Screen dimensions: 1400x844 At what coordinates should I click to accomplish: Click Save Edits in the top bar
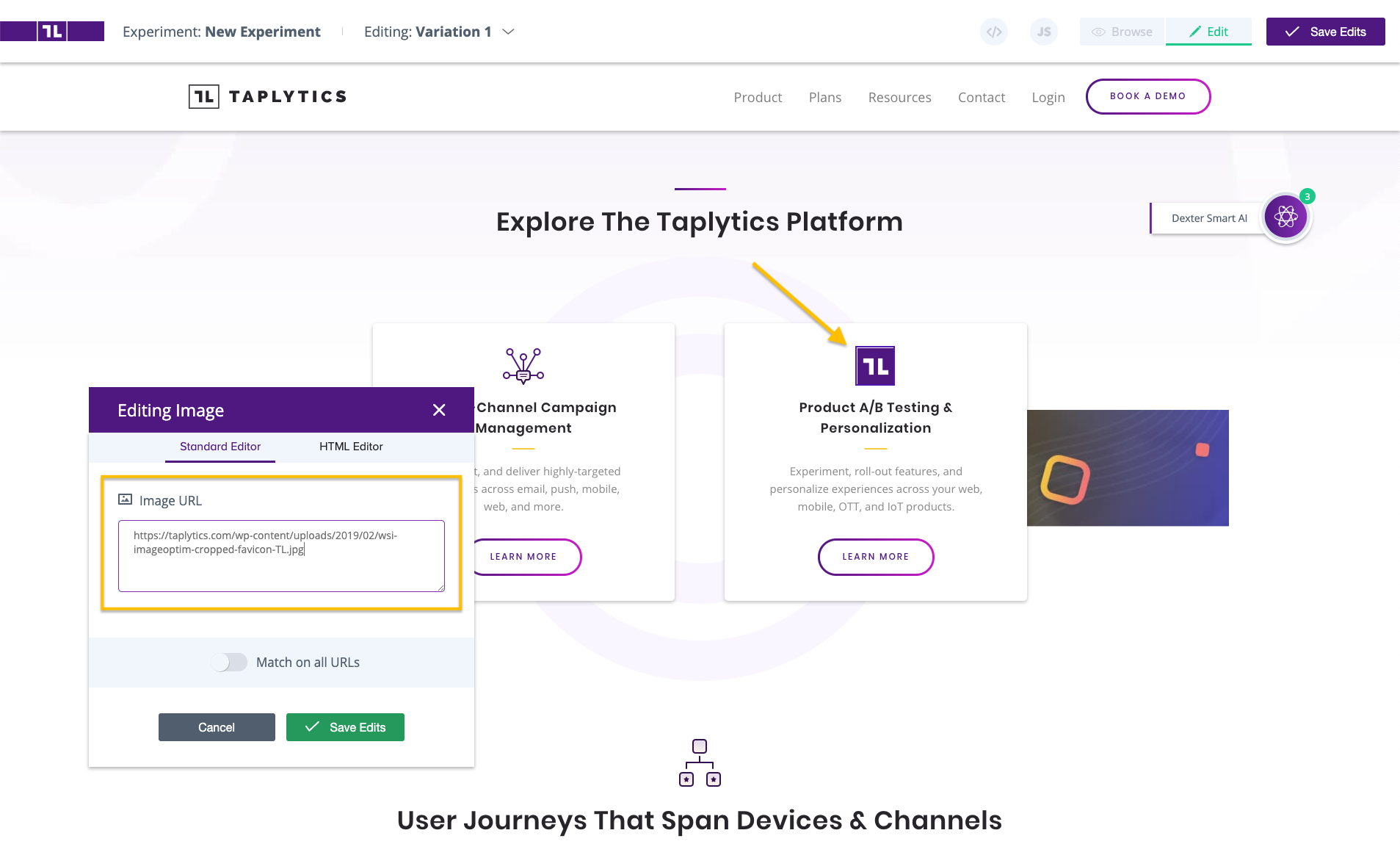1325,32
